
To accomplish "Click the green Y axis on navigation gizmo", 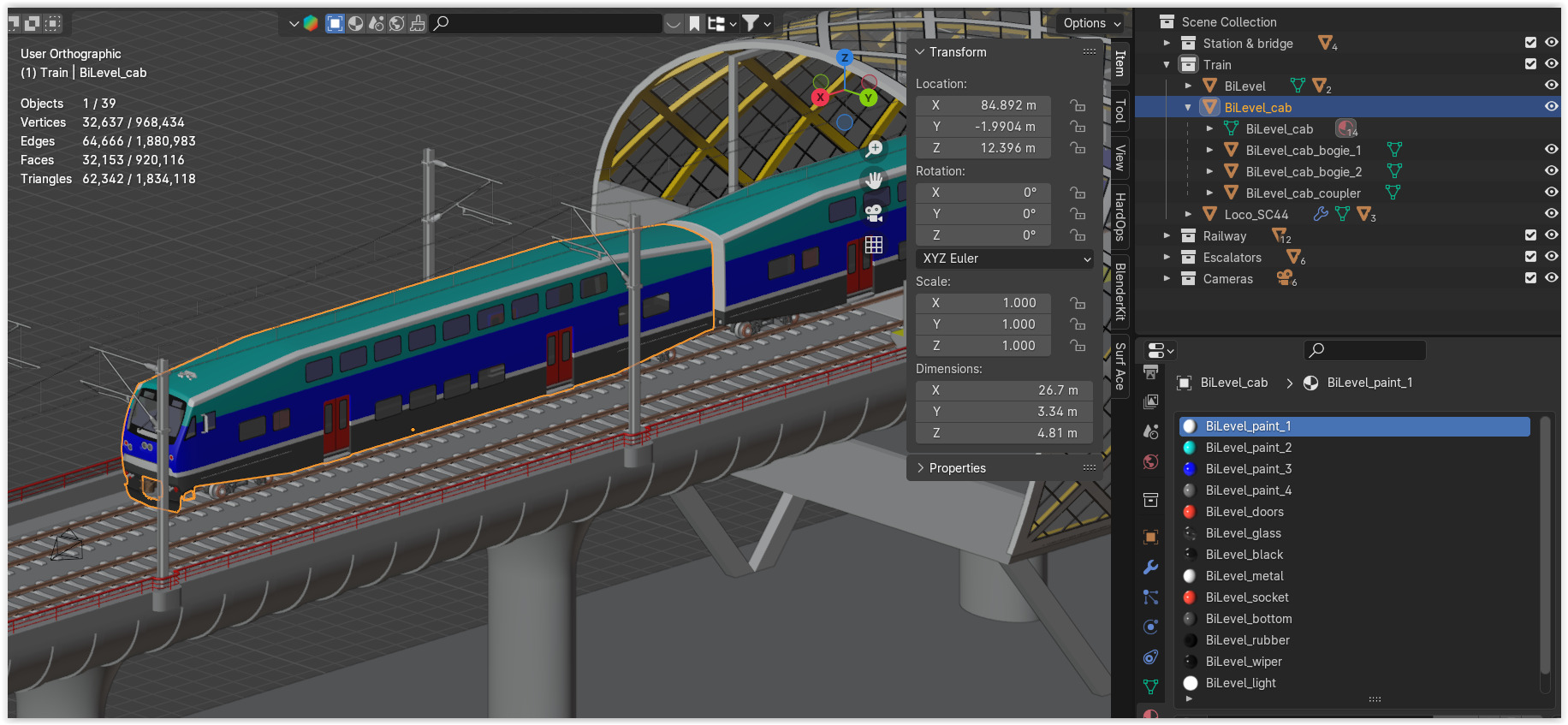I will coord(868,98).
